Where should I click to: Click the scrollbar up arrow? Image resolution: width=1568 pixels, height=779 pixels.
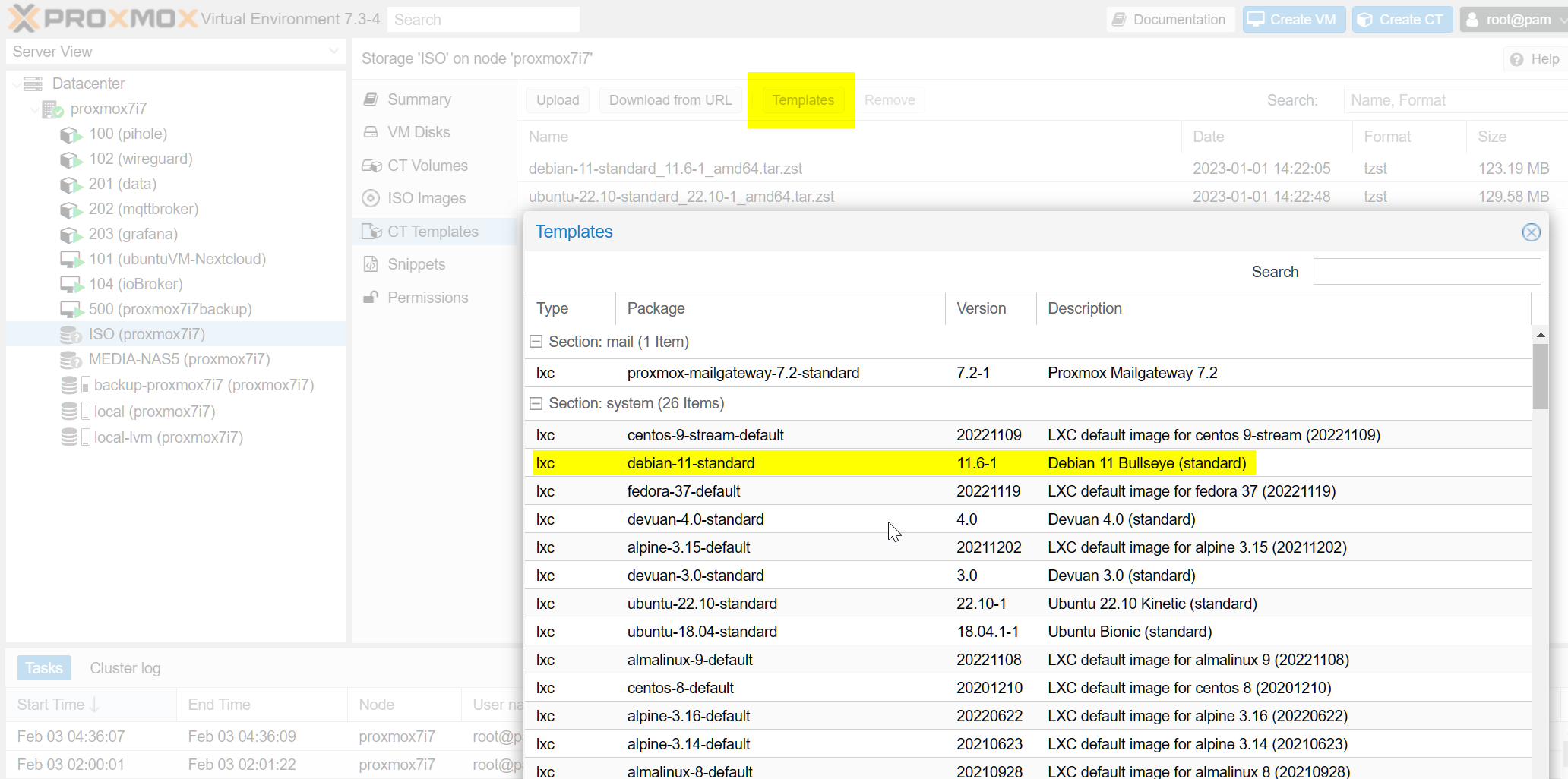pos(1541,335)
